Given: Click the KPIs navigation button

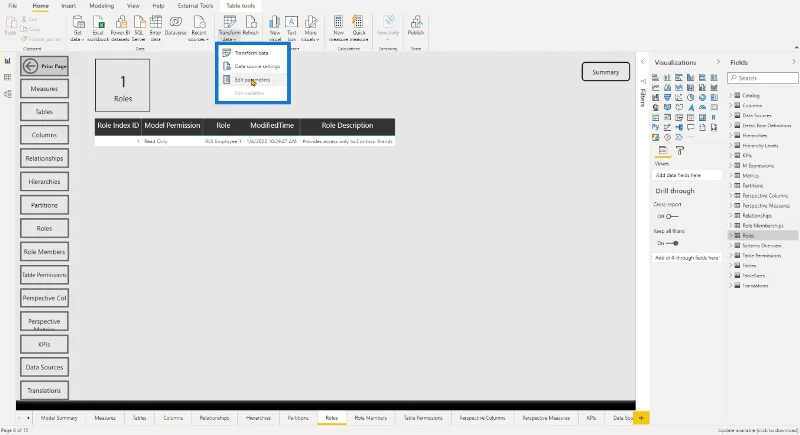Looking at the screenshot, I should 44,344.
